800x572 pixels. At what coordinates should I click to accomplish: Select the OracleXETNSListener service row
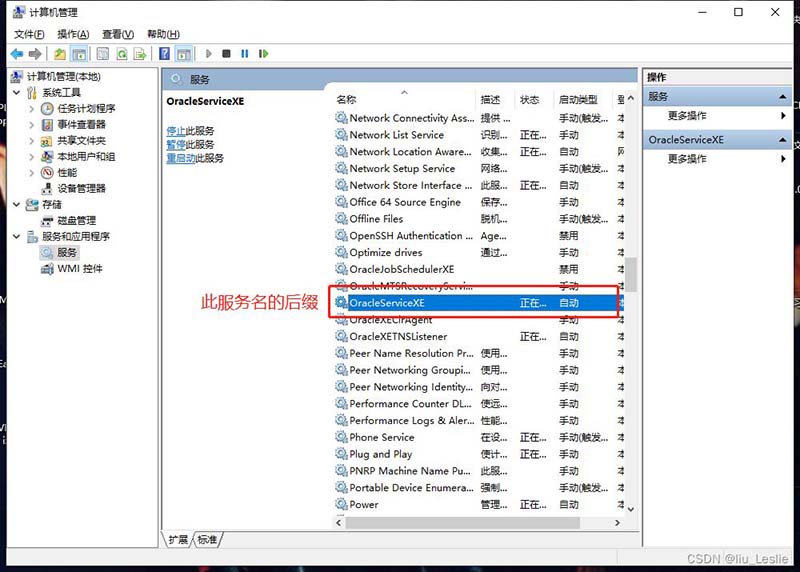[x=398, y=337]
